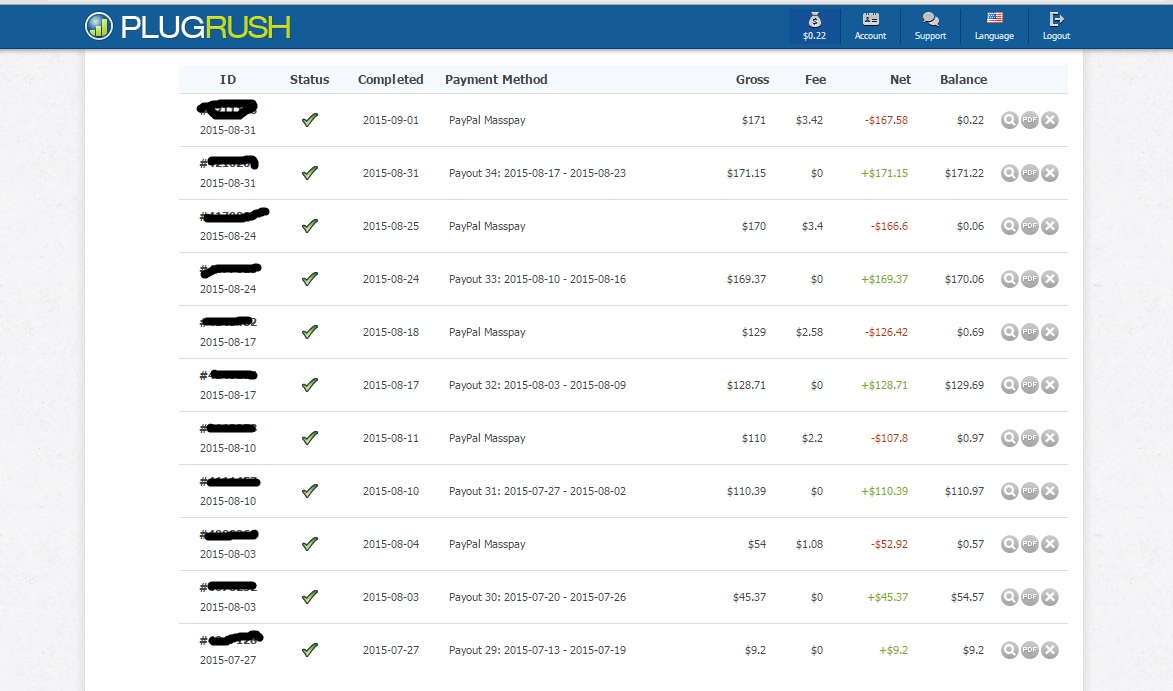
Task: Open magnifier for the $110 PayPal Masspay row
Action: tap(1010, 438)
